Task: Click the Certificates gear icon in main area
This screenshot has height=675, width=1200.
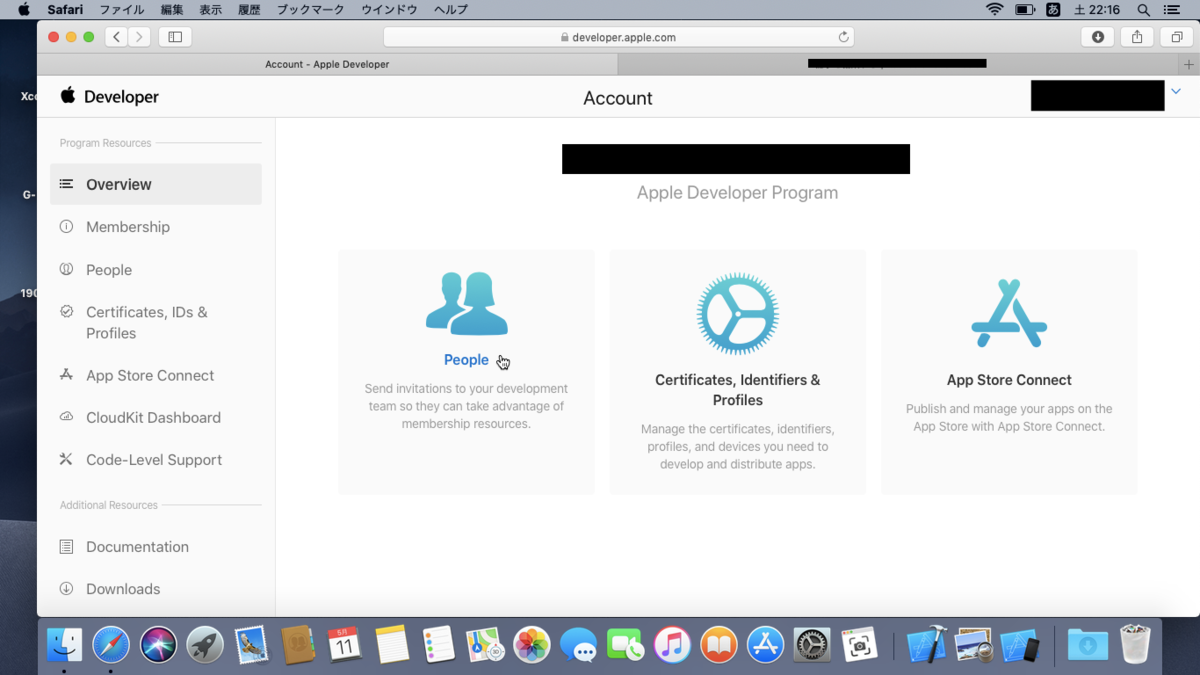Action: 738,313
